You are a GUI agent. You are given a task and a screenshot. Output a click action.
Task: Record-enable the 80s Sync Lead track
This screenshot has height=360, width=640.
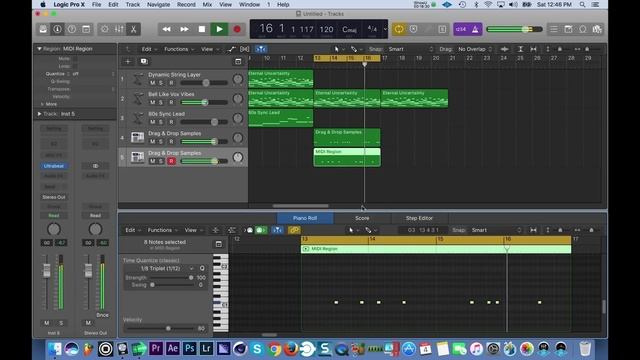click(x=171, y=122)
